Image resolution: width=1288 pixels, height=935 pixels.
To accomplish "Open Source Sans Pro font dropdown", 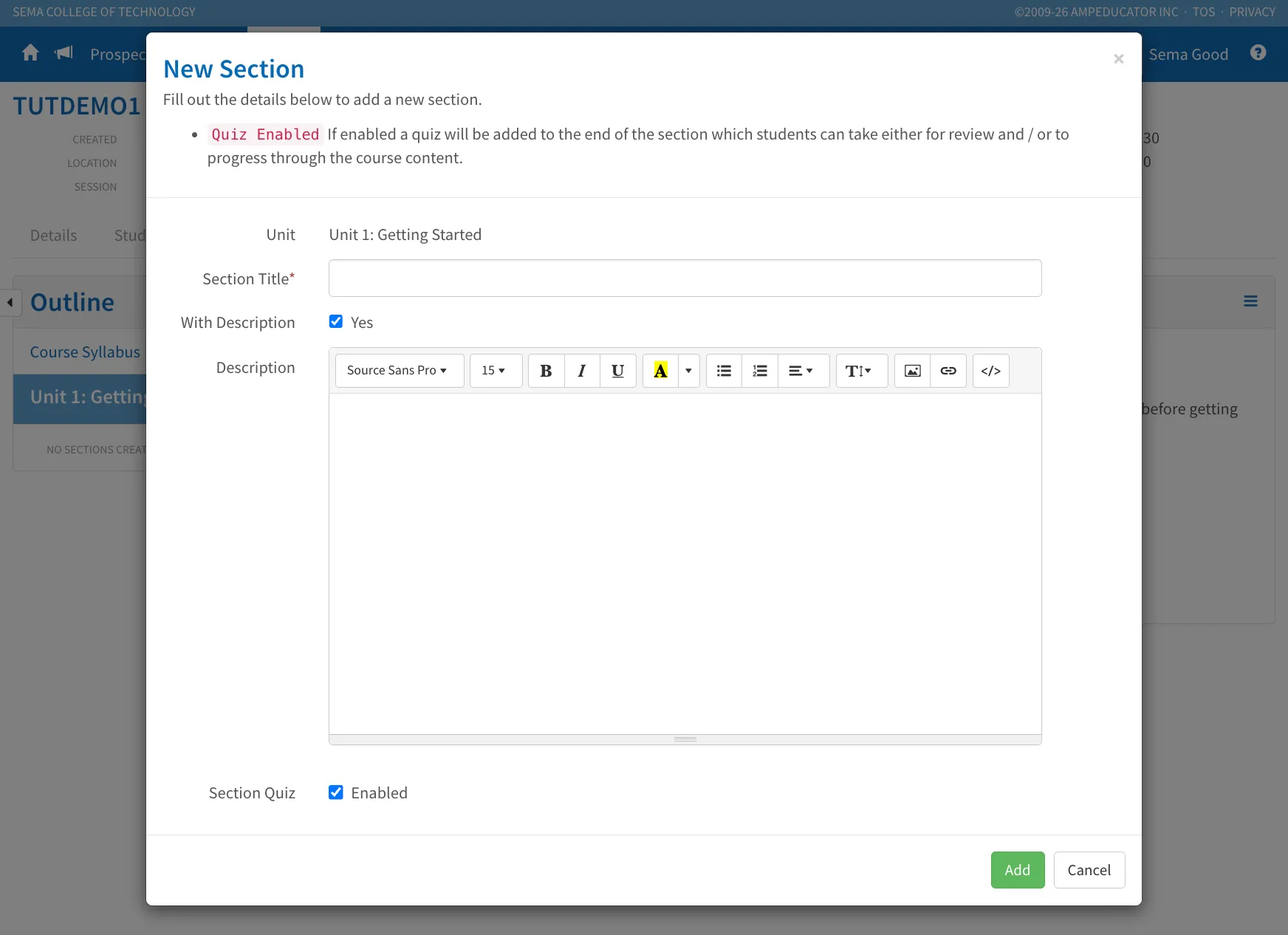I will 400,371.
